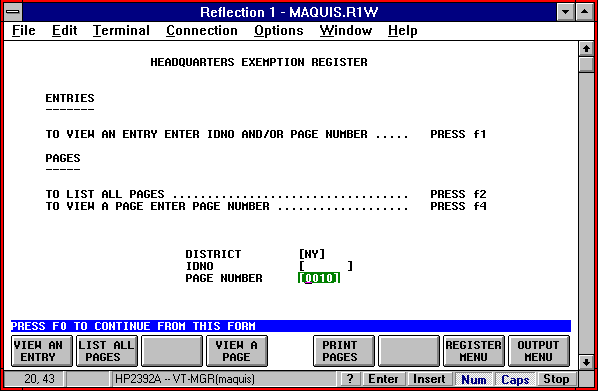Click the up arrow of the vertical scrollbar
Viewport: 598px width, 391px height.
click(586, 49)
